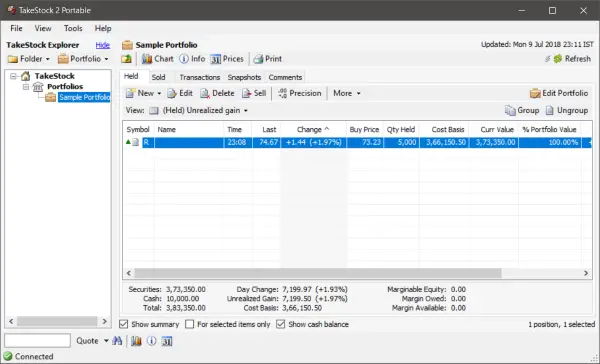Click the table scrollbar right arrow
The image size is (600, 364).
(586, 273)
